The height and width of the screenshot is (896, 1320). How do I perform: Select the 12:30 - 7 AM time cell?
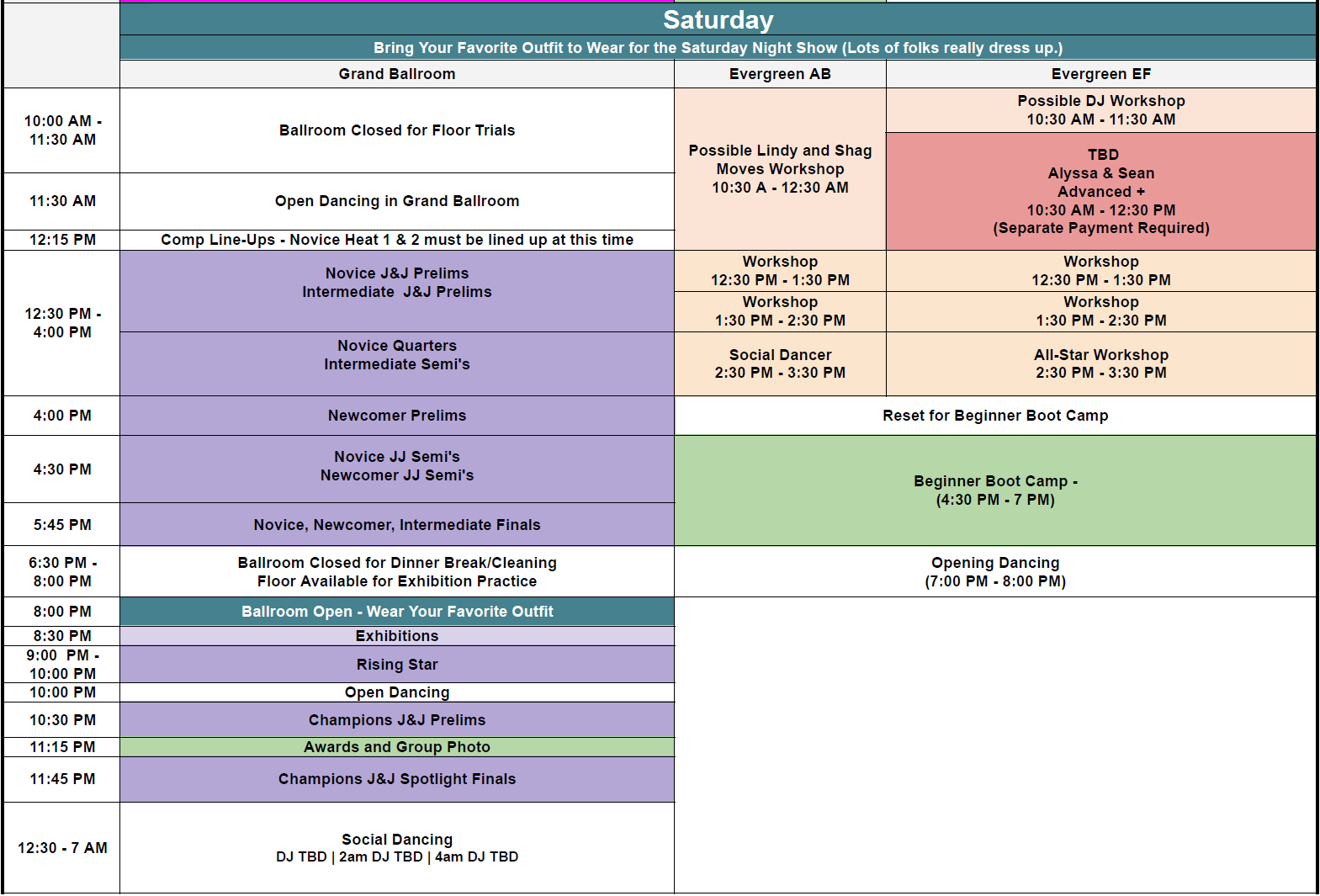62,848
